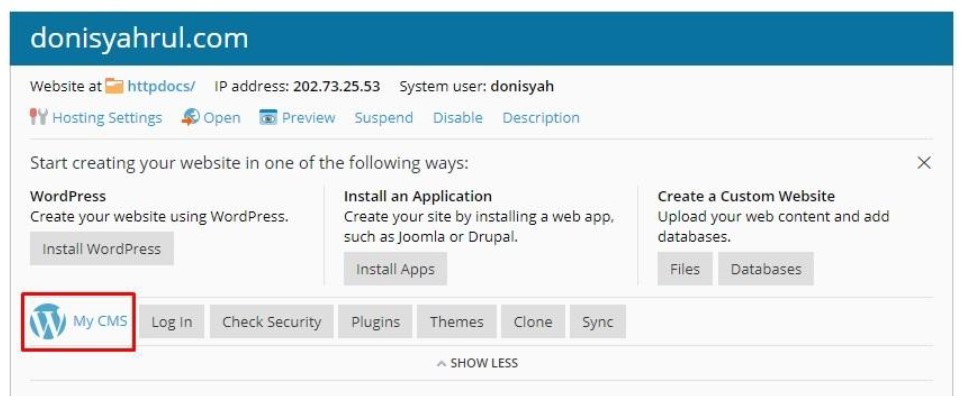Open the My CMS link
This screenshot has height=411, width=967.
click(x=100, y=321)
